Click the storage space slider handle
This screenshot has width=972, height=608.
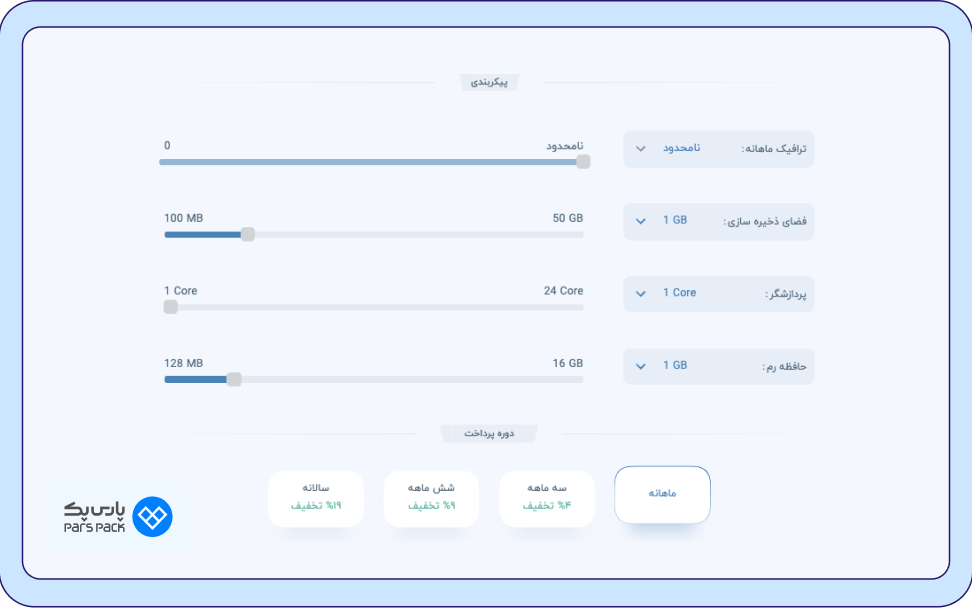pyautogui.click(x=248, y=234)
